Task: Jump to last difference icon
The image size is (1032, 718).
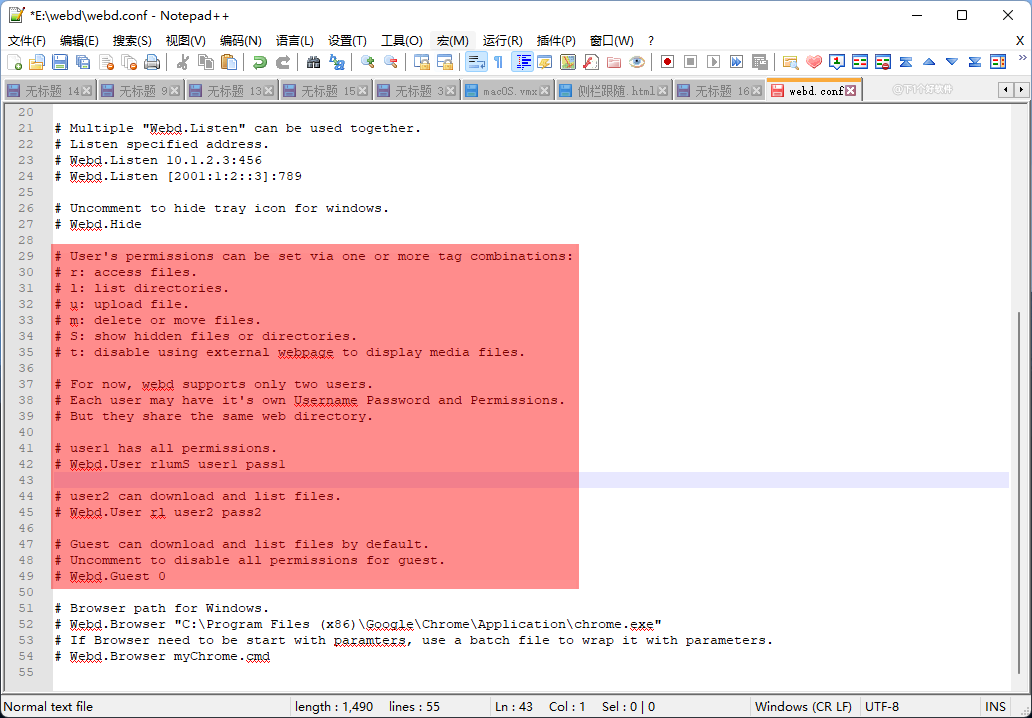Action: [x=975, y=63]
